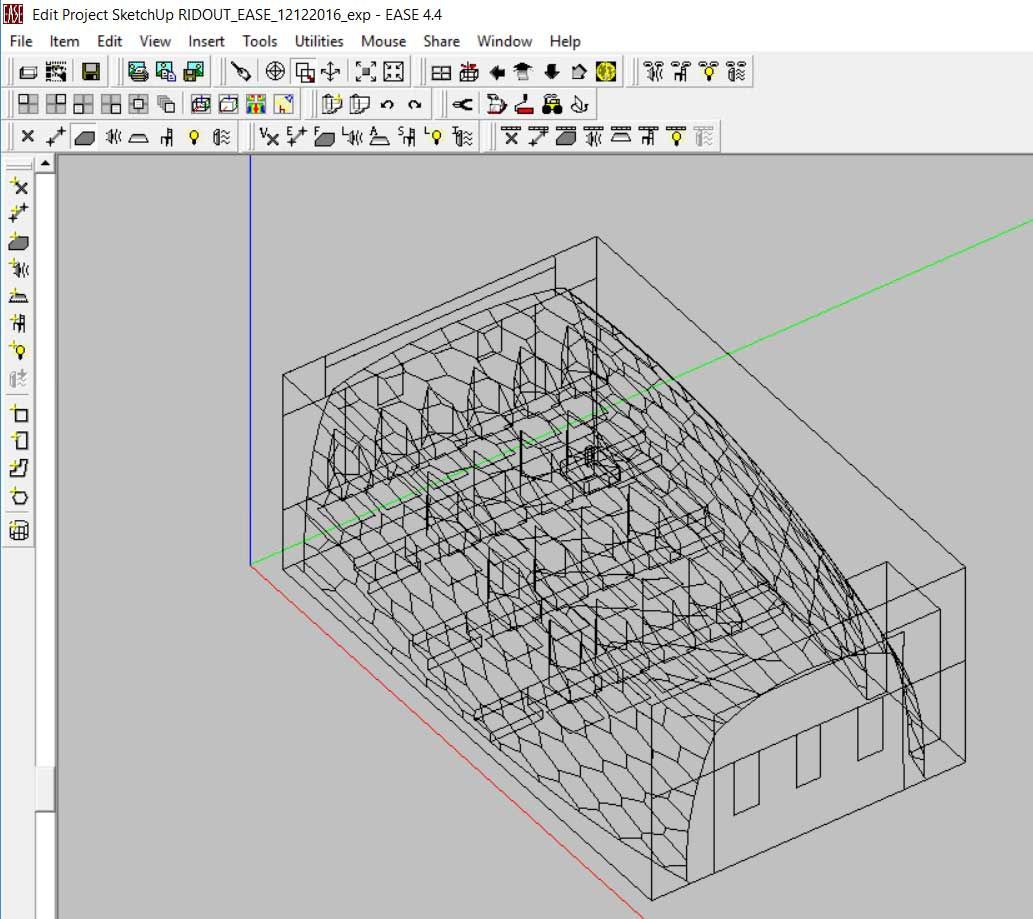Toggle edges visibility icon in third toolbar

coord(56,136)
